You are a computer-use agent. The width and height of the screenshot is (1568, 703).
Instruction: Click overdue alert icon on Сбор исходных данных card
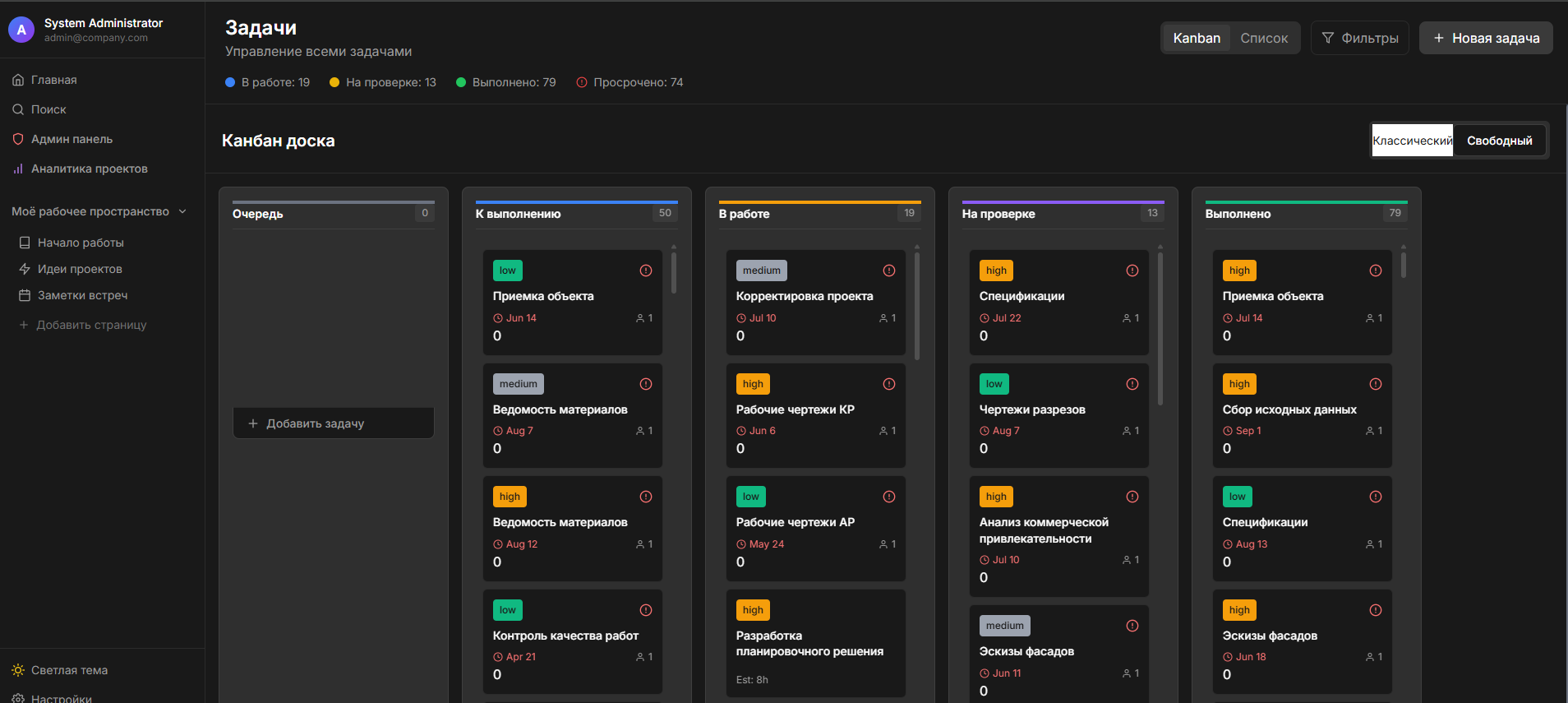(1376, 384)
